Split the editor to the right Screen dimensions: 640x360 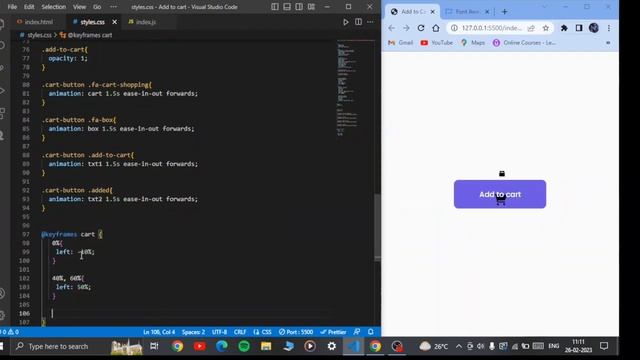pyautogui.click(x=358, y=22)
